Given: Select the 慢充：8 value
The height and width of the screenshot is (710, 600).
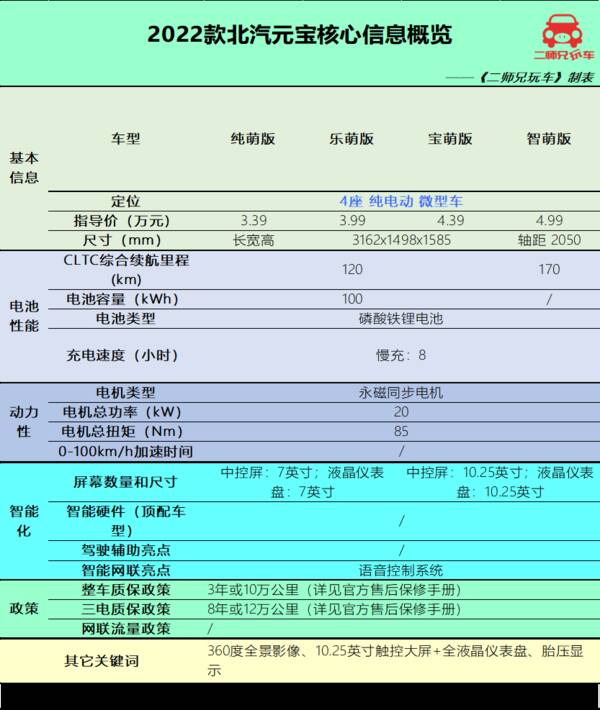Looking at the screenshot, I should point(401,355).
